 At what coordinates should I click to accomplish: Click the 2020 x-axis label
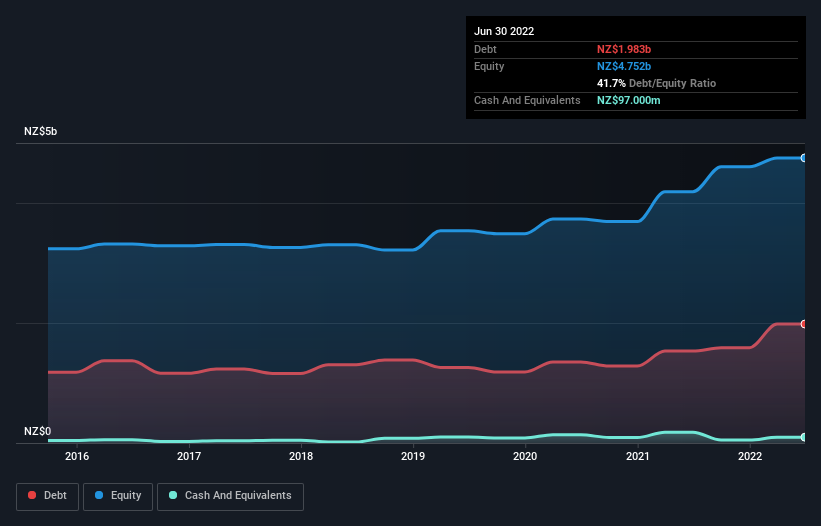525,456
